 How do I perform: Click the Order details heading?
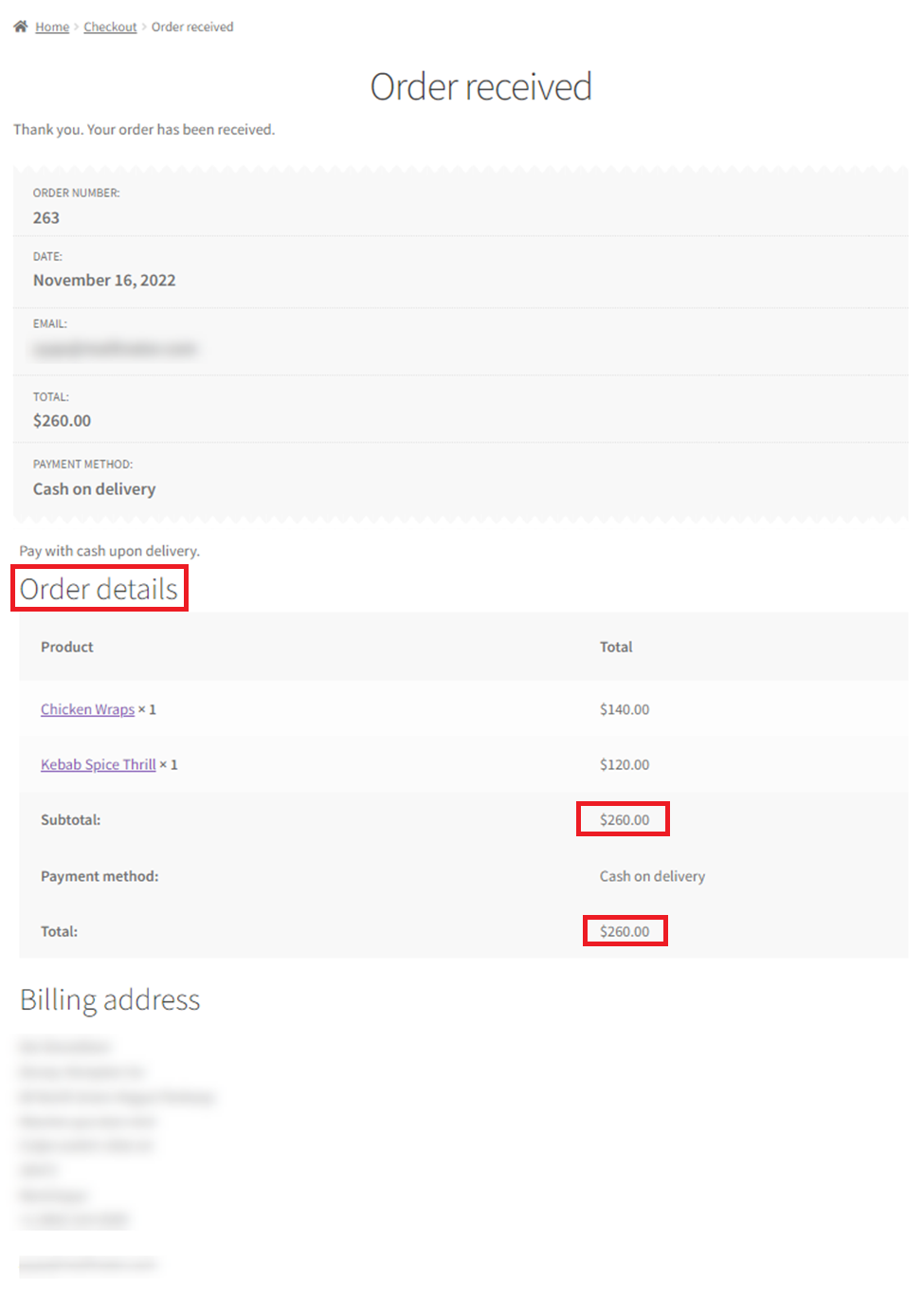pos(99,589)
